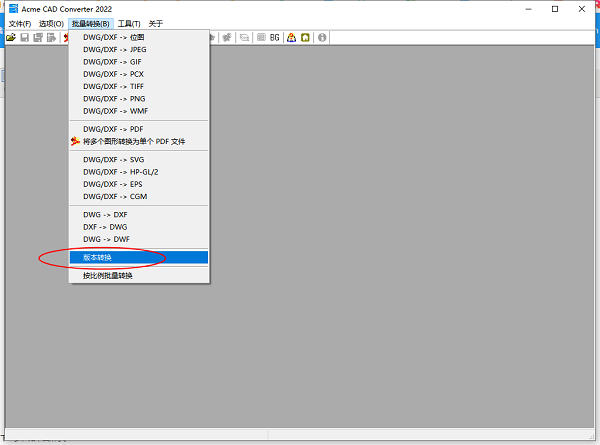Click the BG background color toolbar button
Screen dimensions: 600x445
[275, 37]
